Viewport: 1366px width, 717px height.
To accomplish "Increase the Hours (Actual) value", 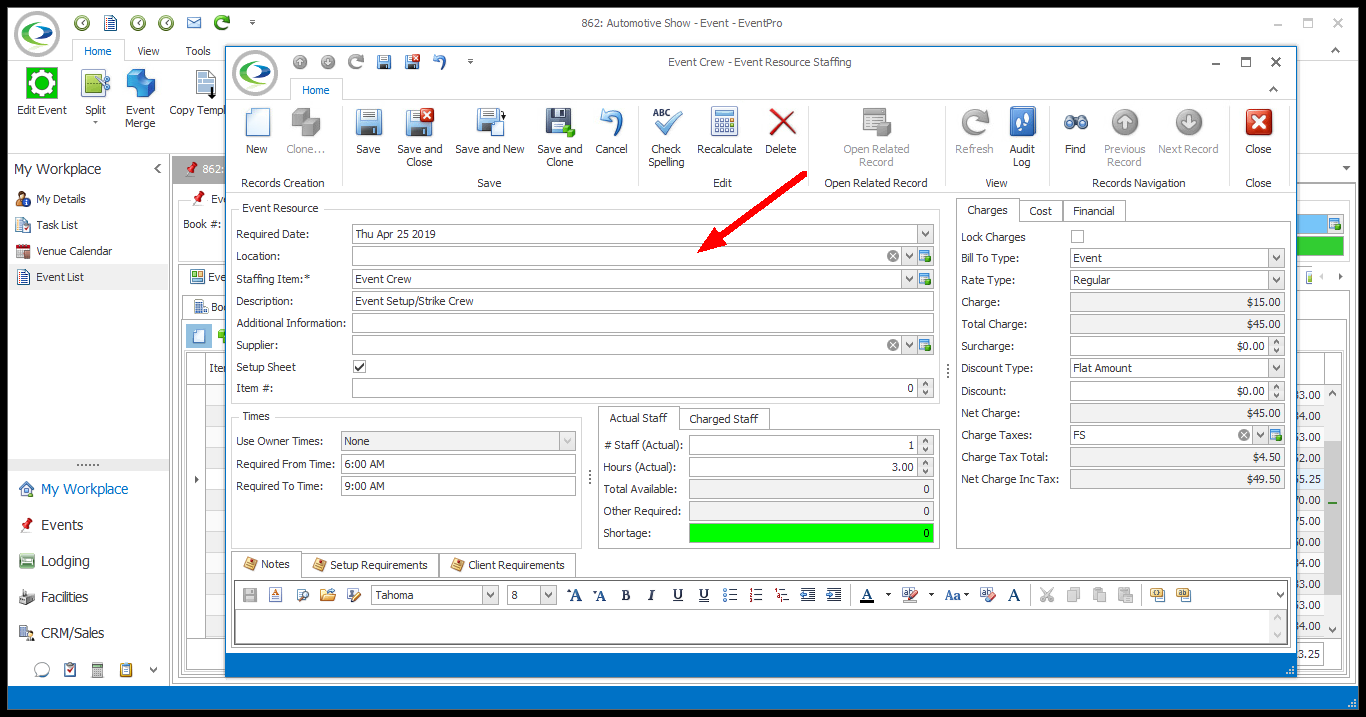I will pos(926,463).
